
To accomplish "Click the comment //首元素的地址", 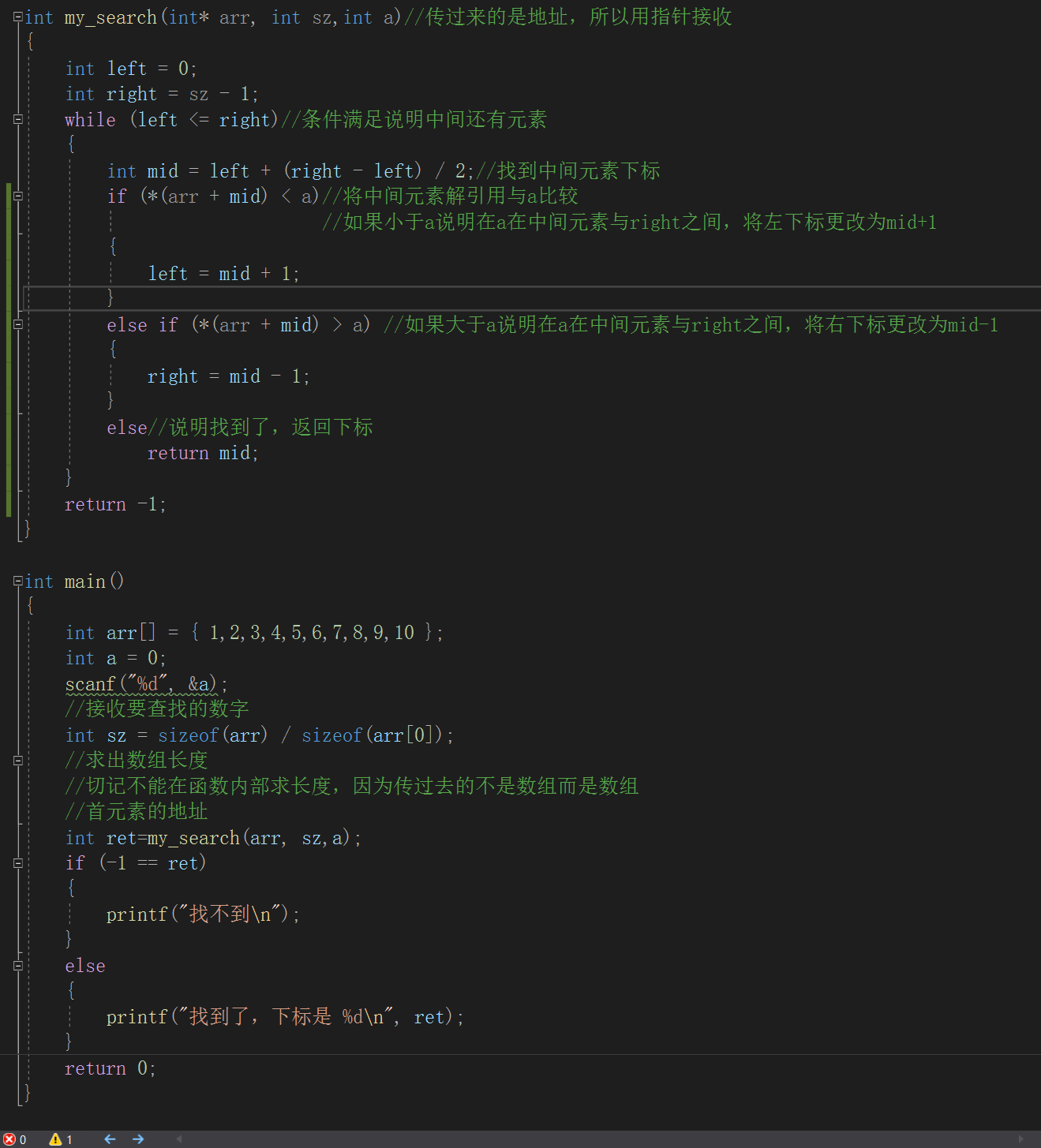I will 137,812.
